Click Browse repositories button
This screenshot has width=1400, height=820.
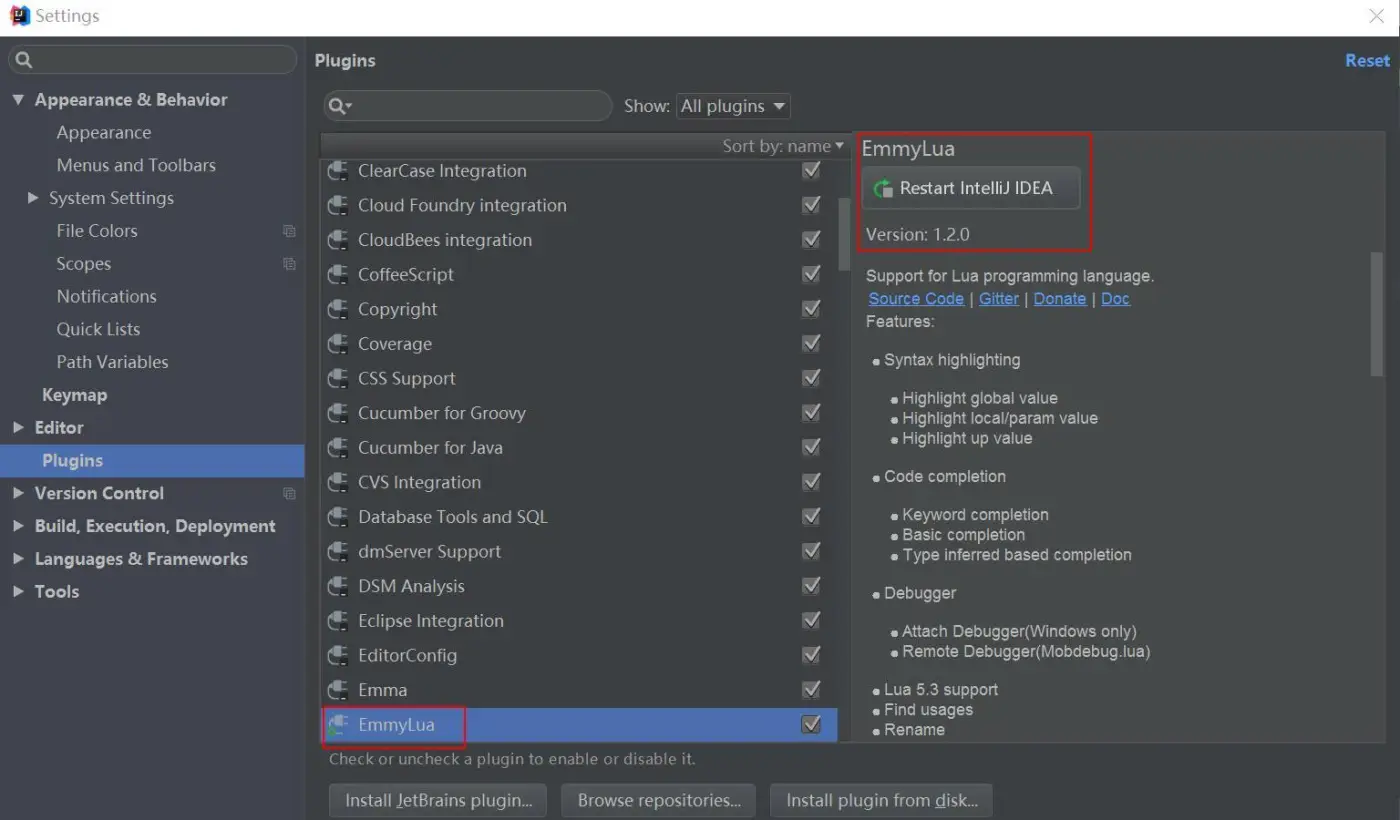click(659, 800)
